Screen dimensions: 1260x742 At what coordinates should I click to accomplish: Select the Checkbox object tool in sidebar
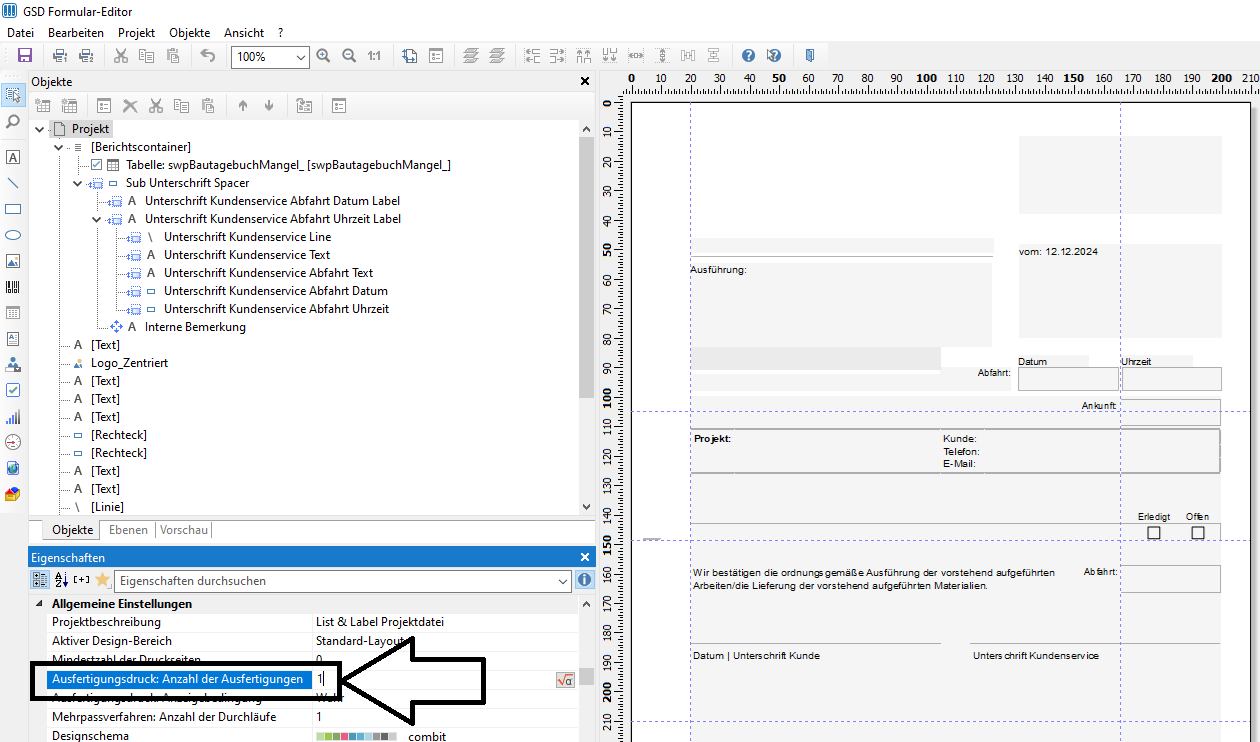click(13, 390)
